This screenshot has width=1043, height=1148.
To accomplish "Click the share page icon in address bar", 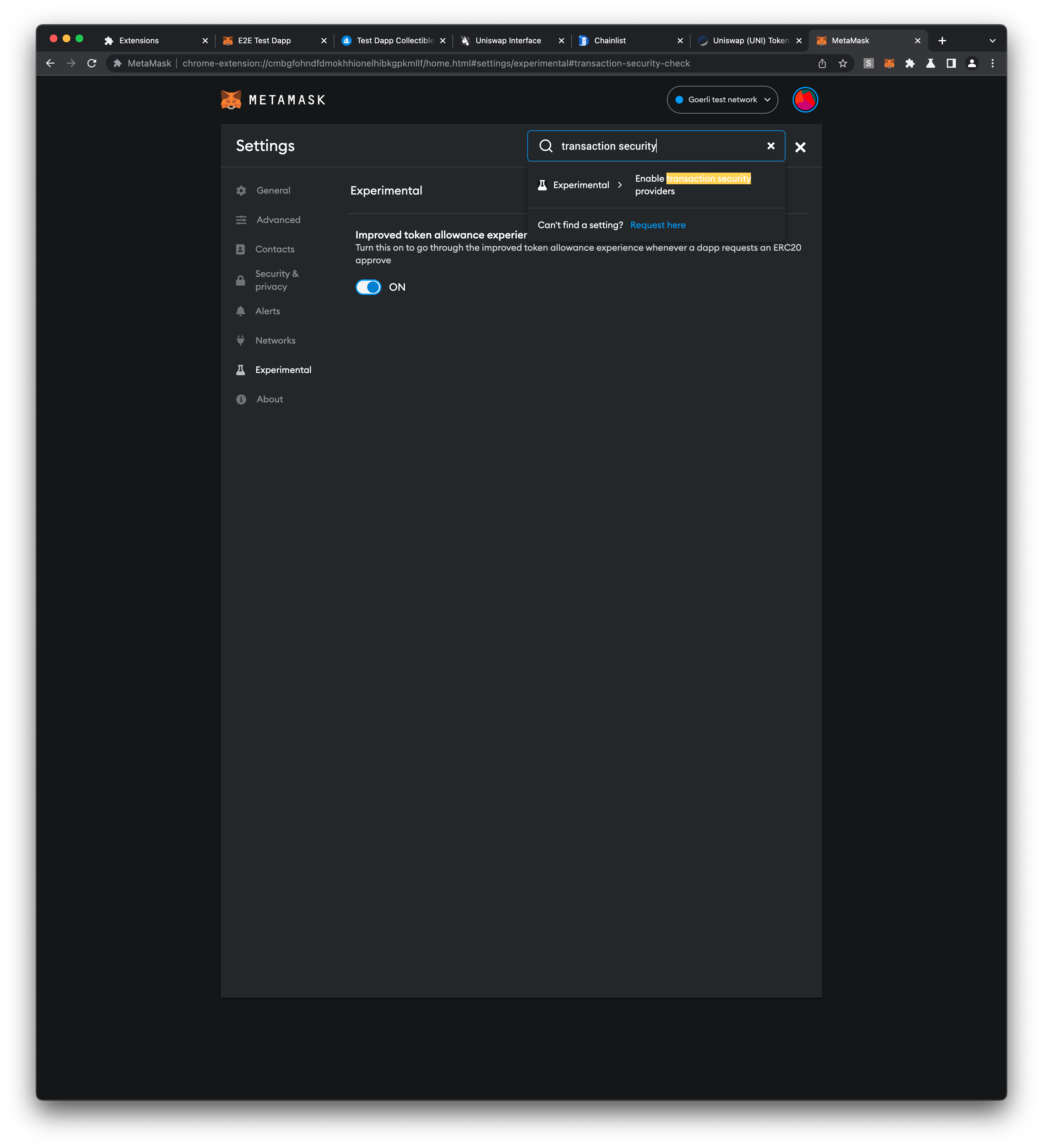I will 822,63.
